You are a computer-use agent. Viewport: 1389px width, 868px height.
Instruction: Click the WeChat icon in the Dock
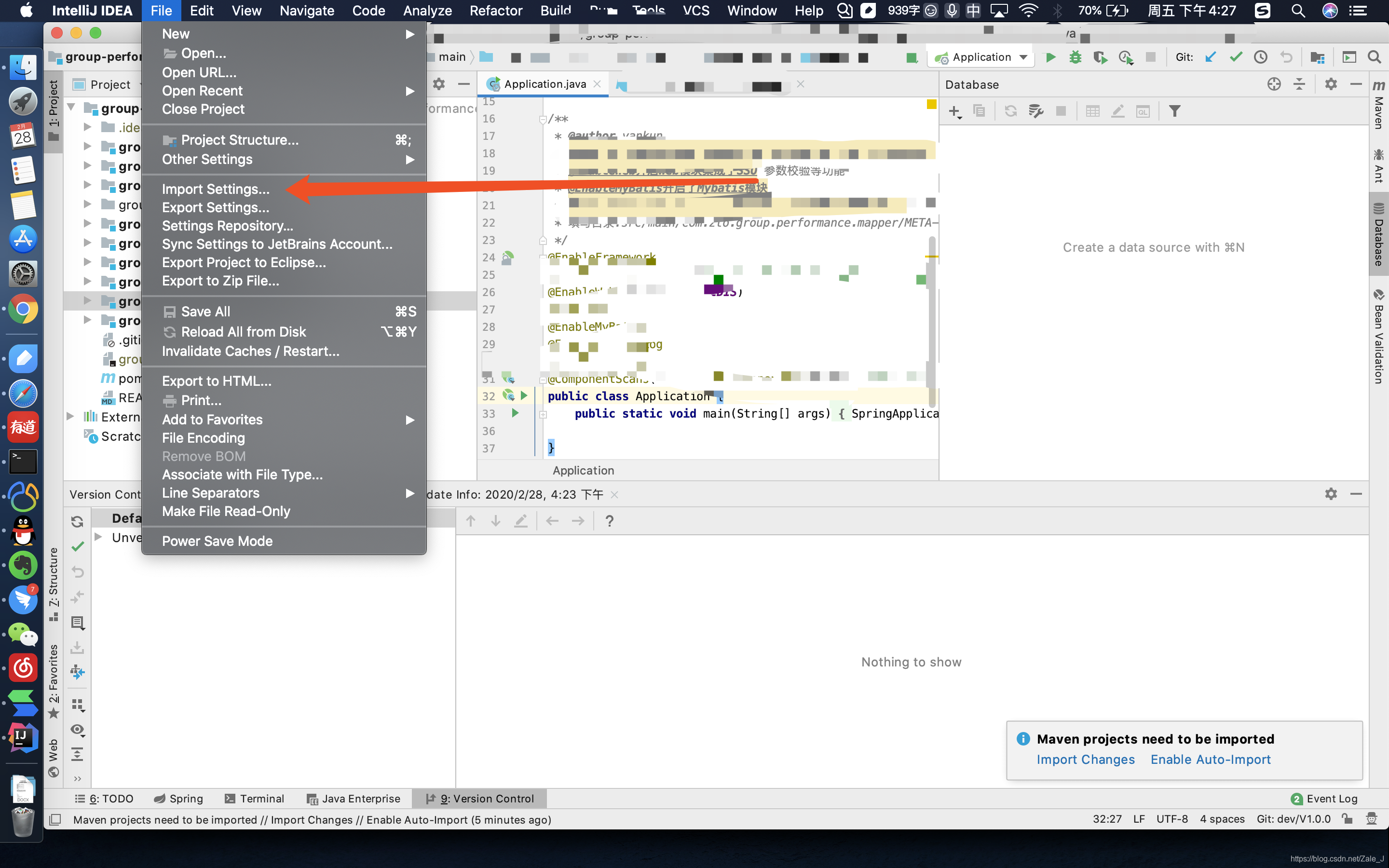tap(23, 634)
